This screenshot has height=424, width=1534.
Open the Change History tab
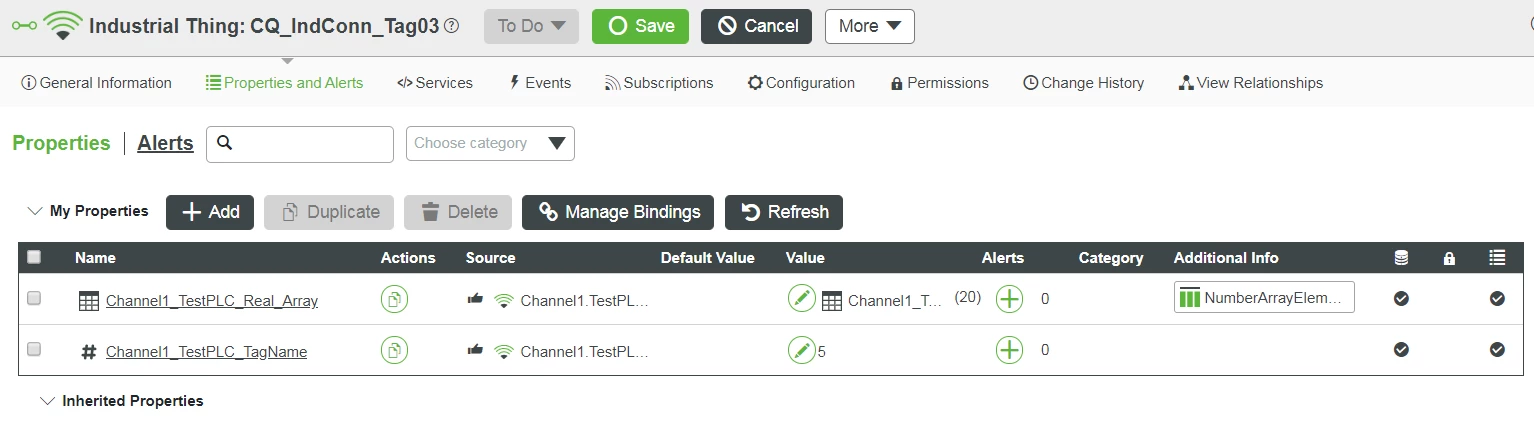[x=1083, y=83]
